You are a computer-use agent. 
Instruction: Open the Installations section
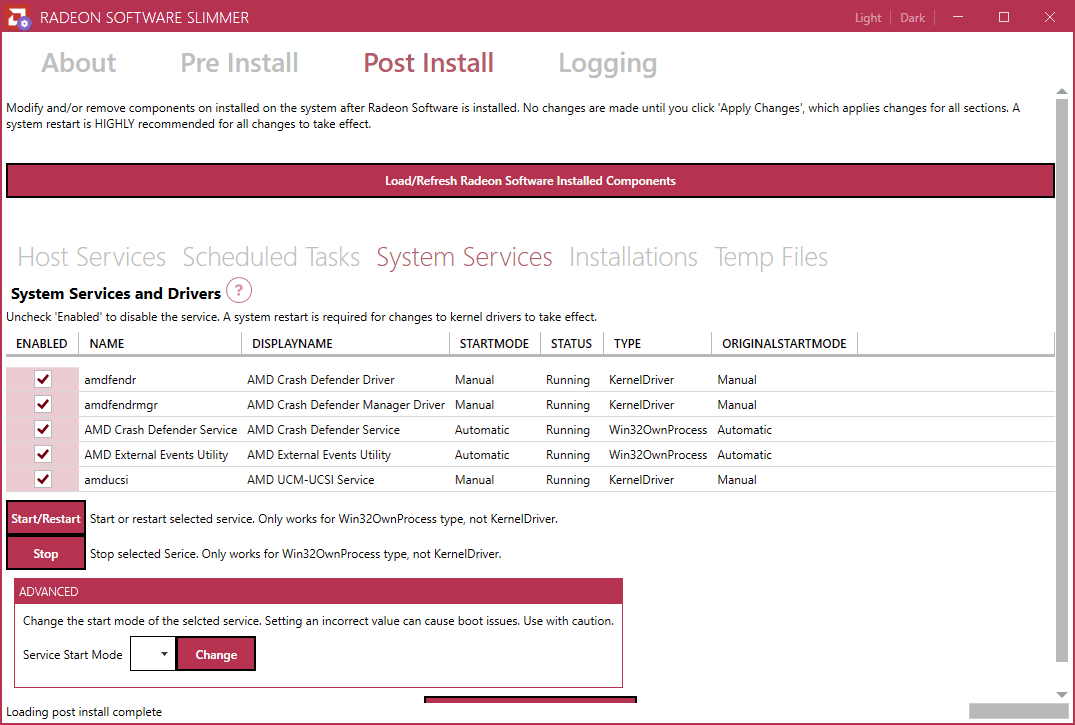633,257
